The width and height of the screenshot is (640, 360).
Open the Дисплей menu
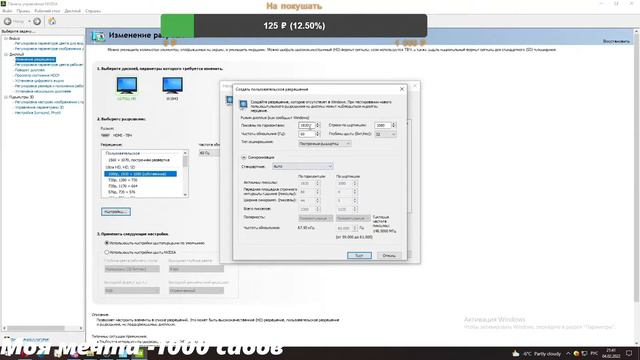click(73, 11)
